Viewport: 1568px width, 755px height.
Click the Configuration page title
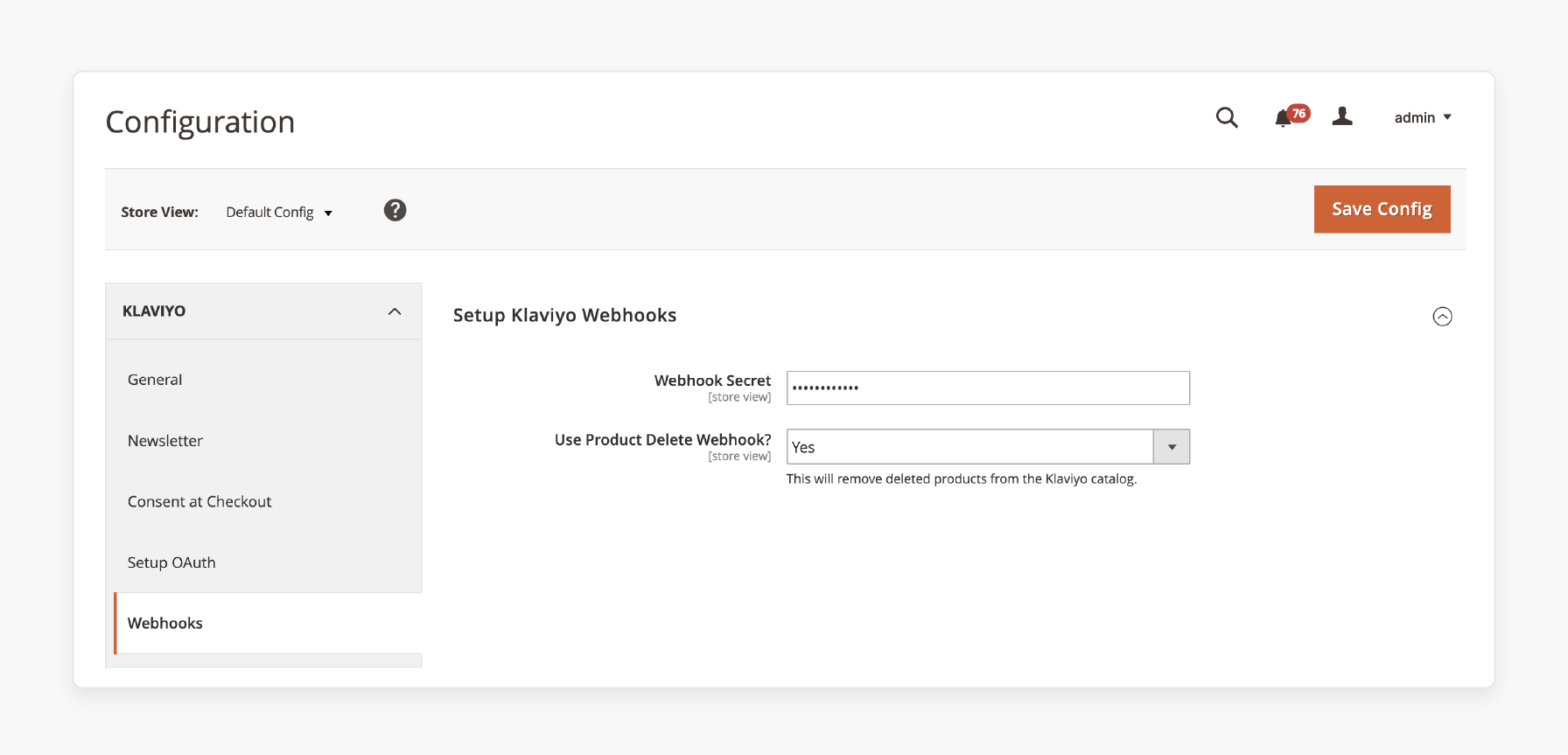[200, 122]
